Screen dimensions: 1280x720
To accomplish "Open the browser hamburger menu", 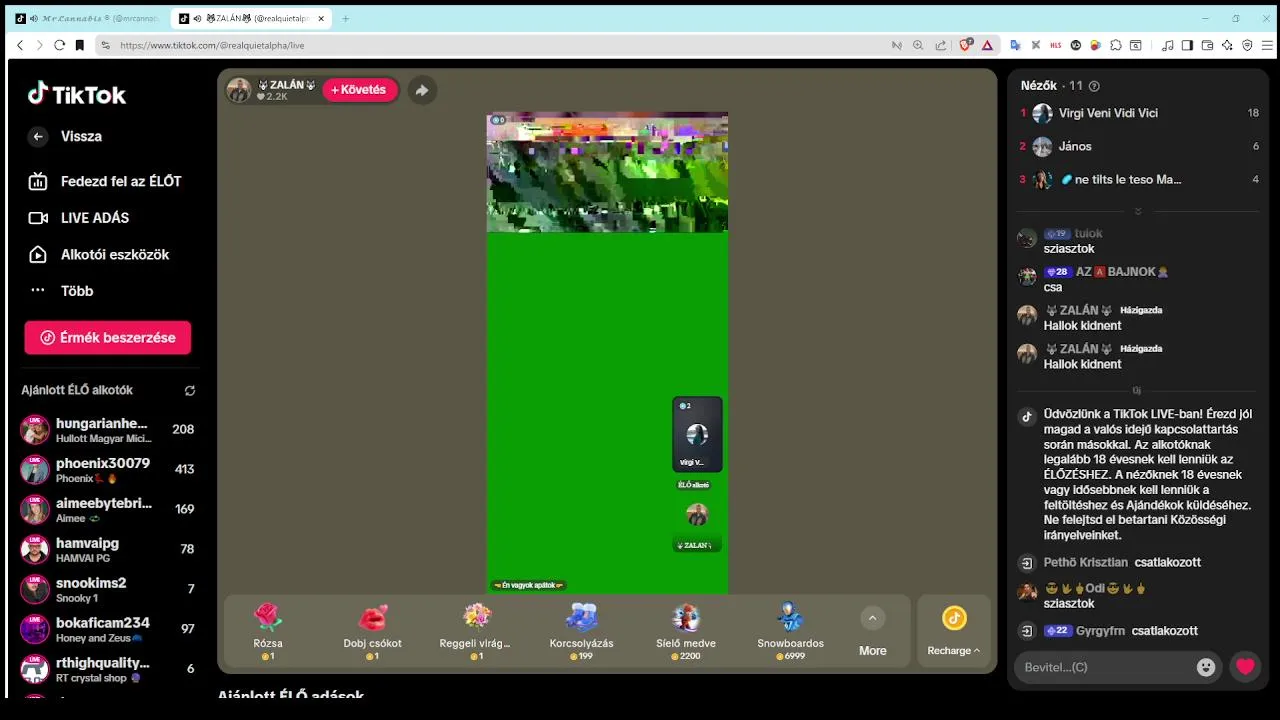I will point(1267,45).
